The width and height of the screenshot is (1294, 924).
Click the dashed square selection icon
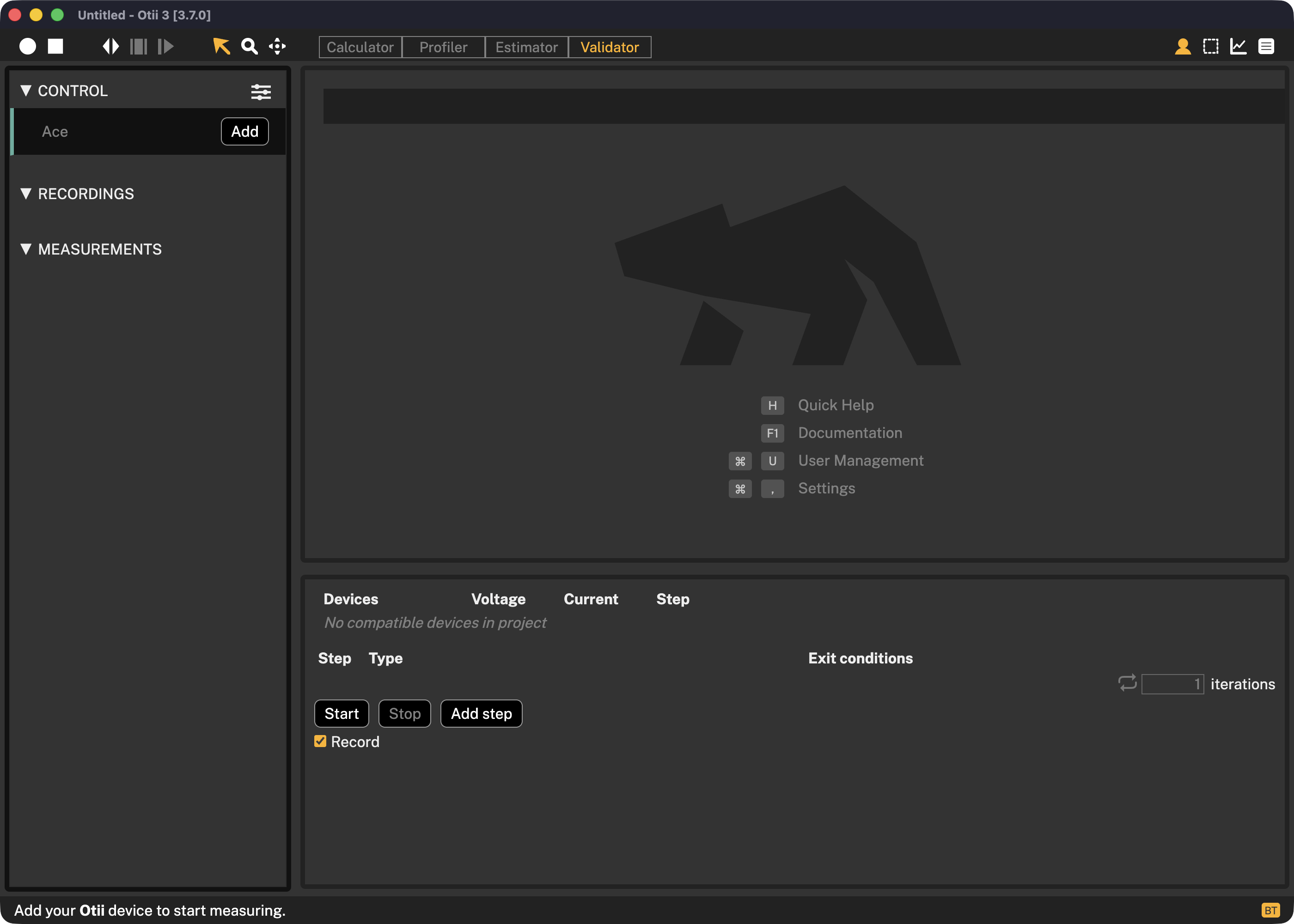coord(1211,47)
